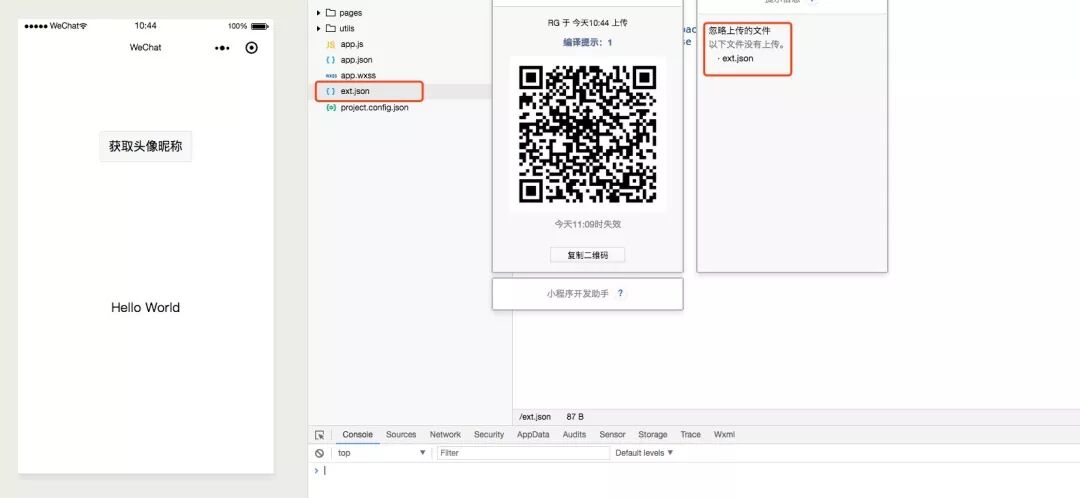The image size is (1080, 498).
Task: Open the Audits tab
Action: [574, 435]
